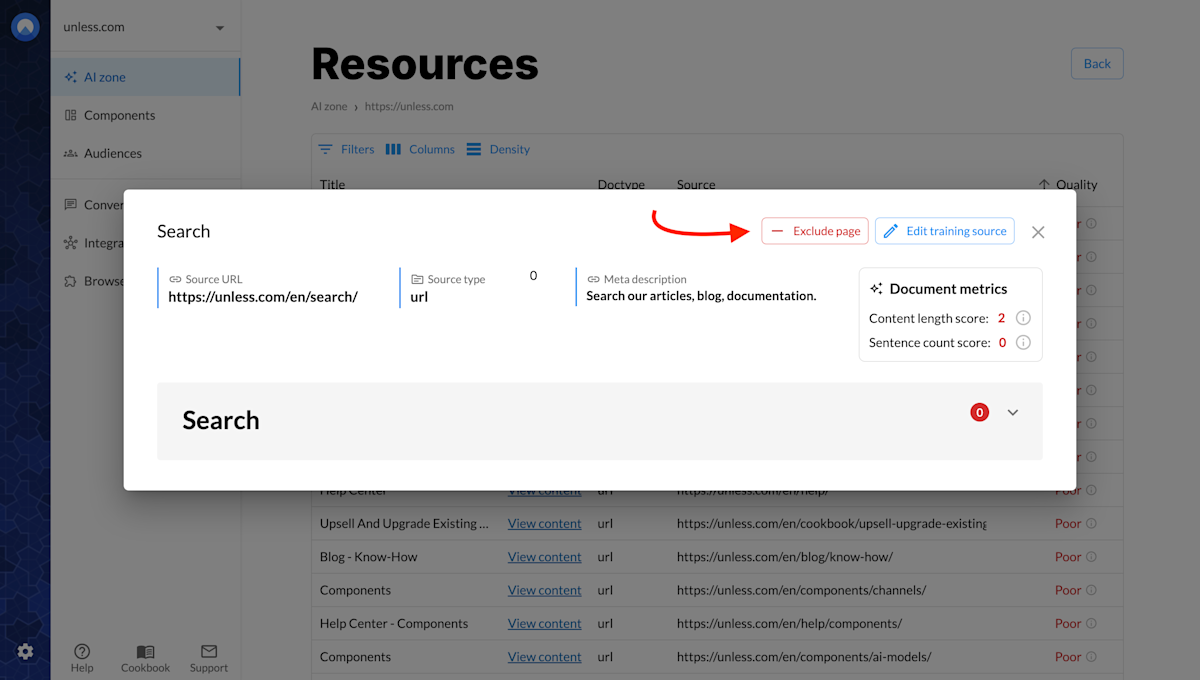1200x680 pixels.
Task: Expand the Search accordion in the modal
Action: (1013, 412)
